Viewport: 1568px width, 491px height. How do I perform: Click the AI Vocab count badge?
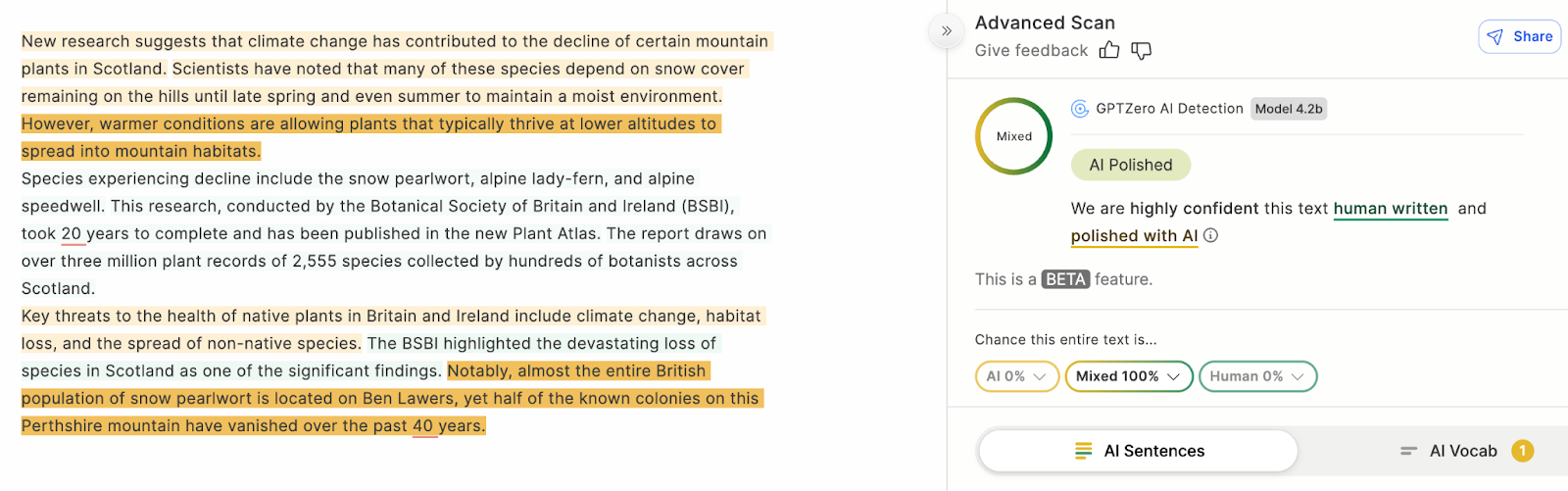pyautogui.click(x=1522, y=451)
